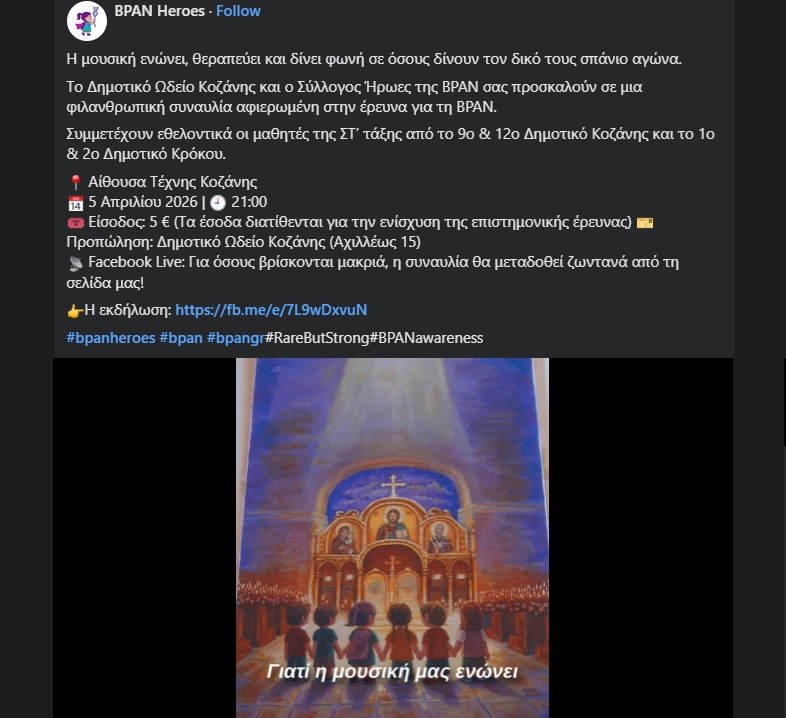This screenshot has height=718, width=786.
Task: Click the caption Γιατί η μουσική μας ενώνει
Action: 392,671
